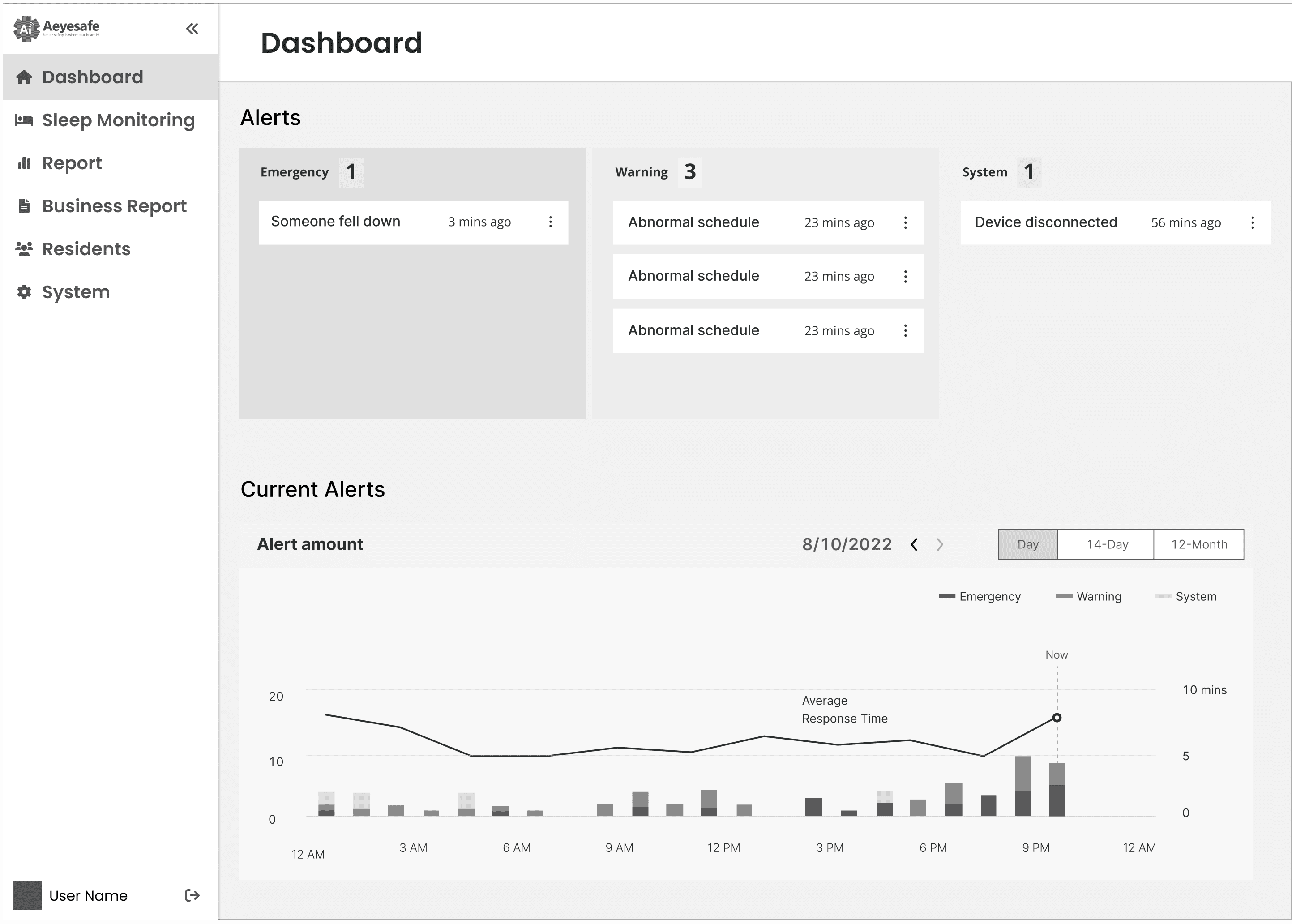The image size is (1292, 924).
Task: Open options menu for Device disconnected
Action: tap(1252, 222)
